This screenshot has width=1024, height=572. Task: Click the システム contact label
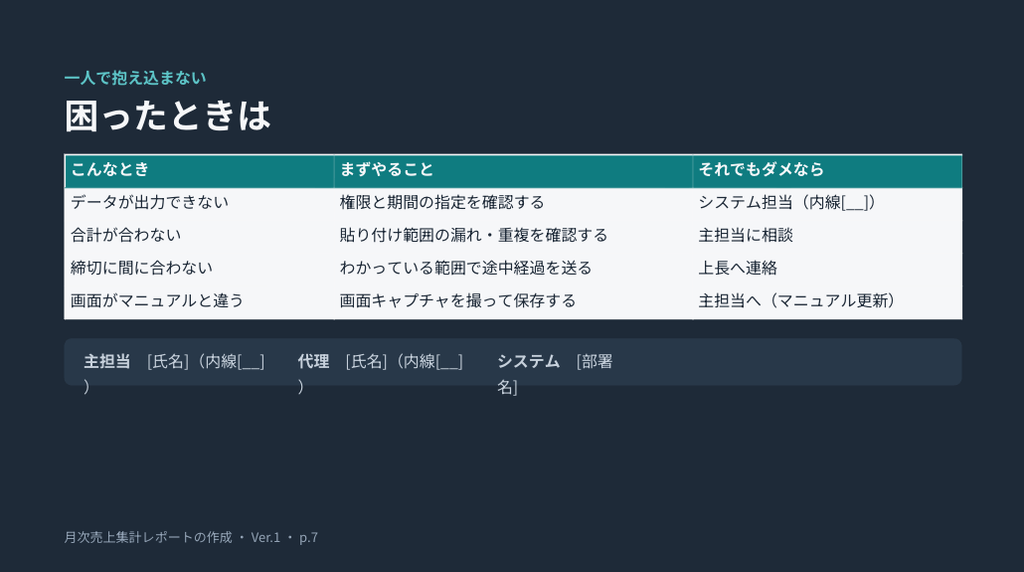[528, 362]
